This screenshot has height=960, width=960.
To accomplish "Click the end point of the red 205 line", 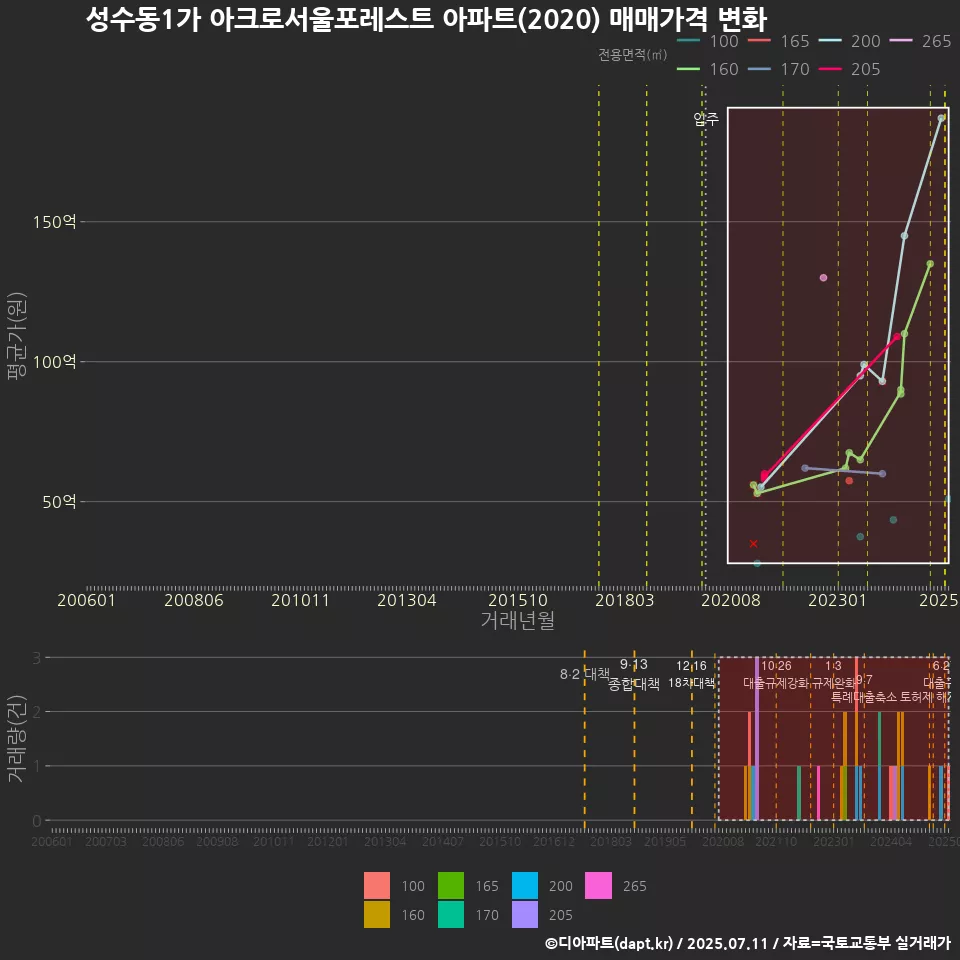I will coord(897,337).
